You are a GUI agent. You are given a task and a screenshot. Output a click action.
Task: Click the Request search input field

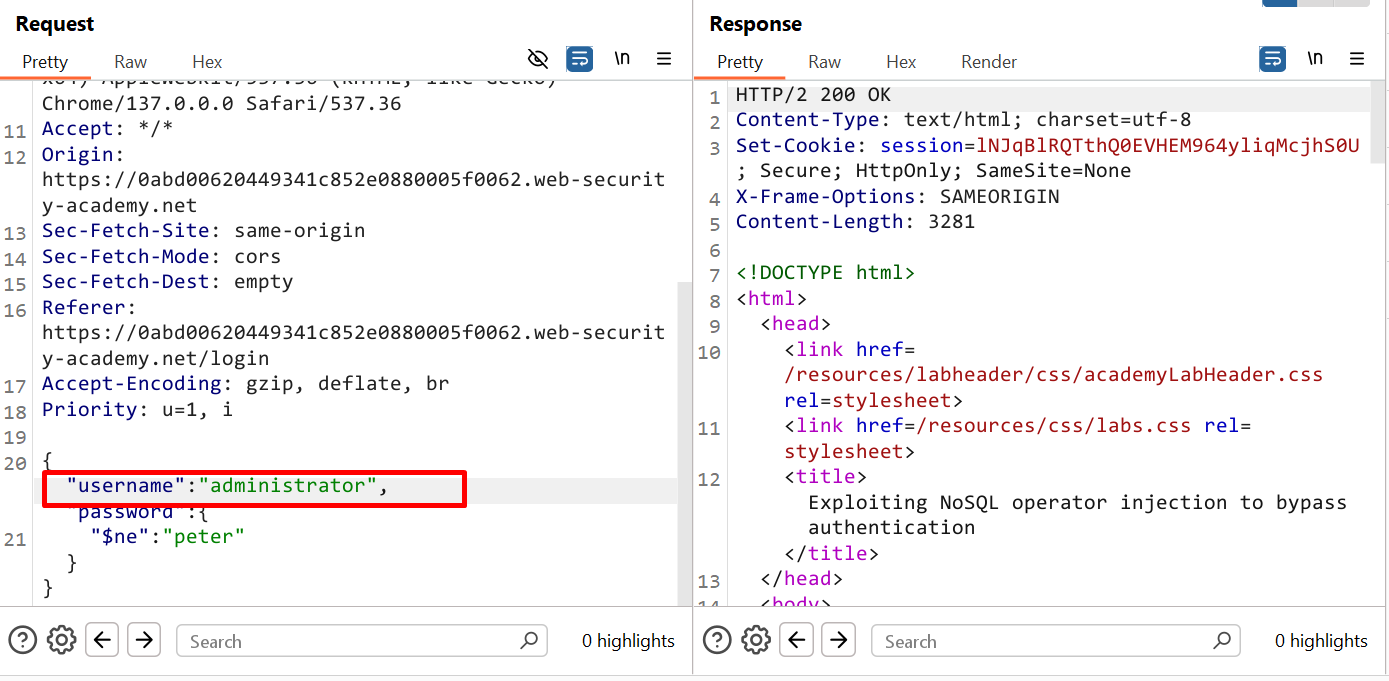point(350,641)
